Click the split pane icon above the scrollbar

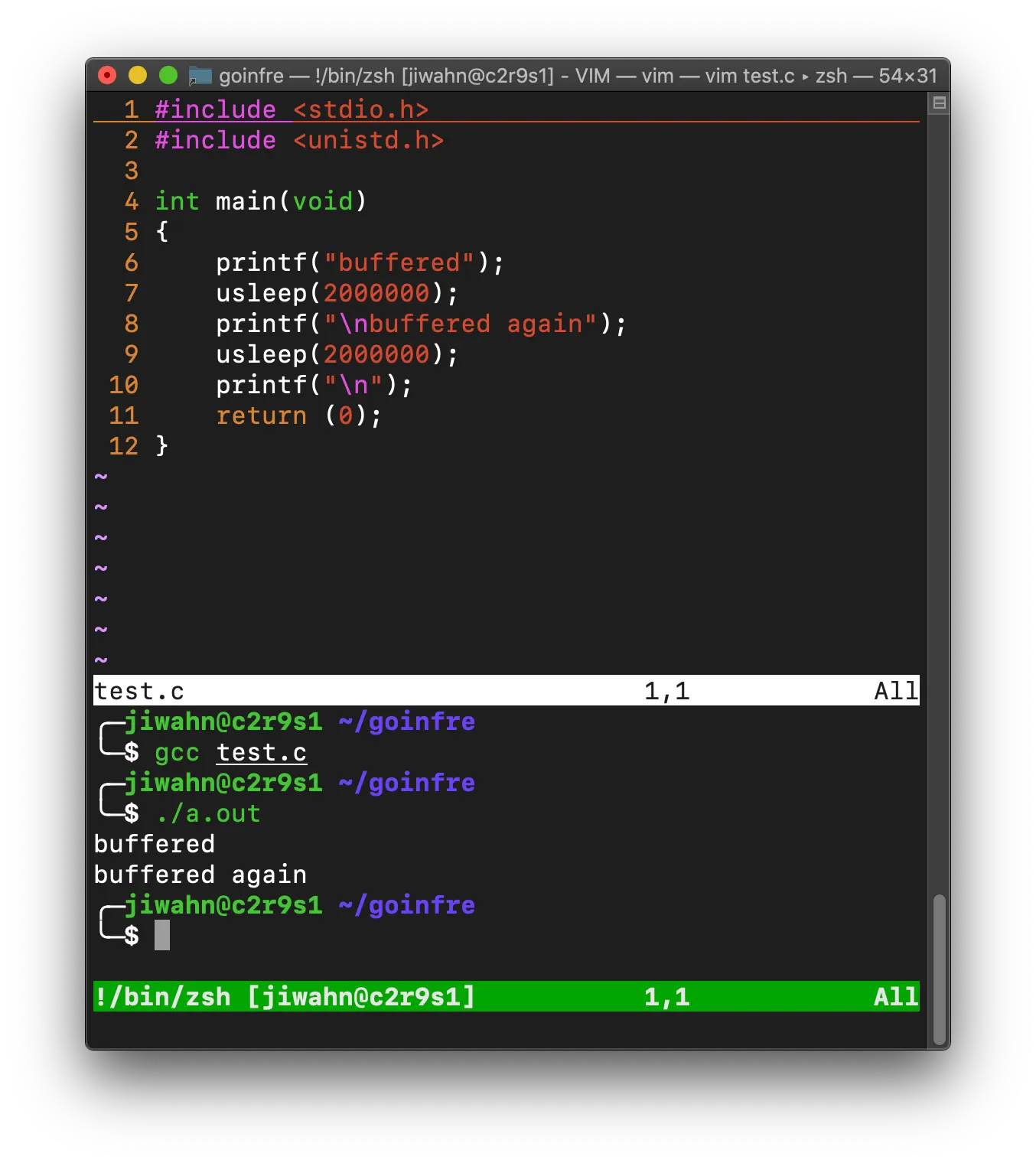(x=940, y=103)
